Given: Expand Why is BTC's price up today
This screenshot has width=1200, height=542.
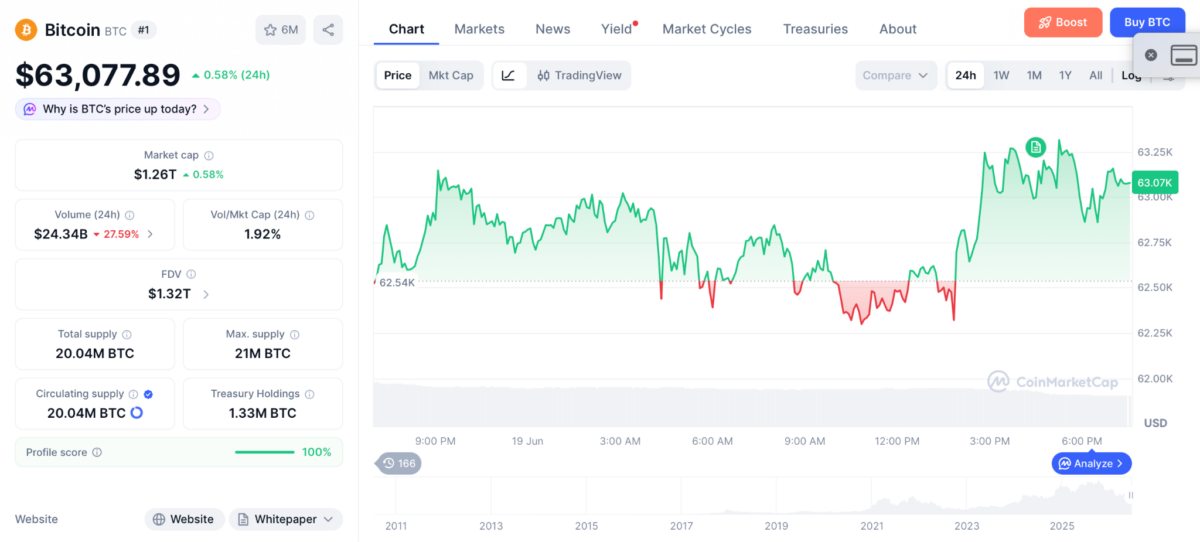Looking at the screenshot, I should pos(118,109).
